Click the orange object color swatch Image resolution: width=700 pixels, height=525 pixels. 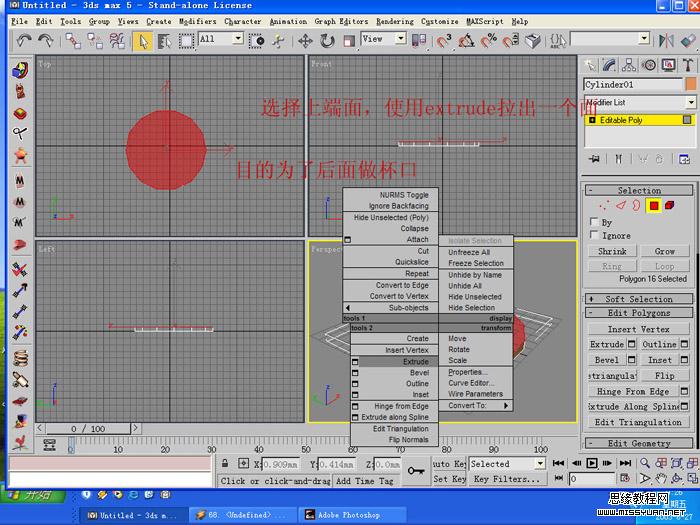691,84
